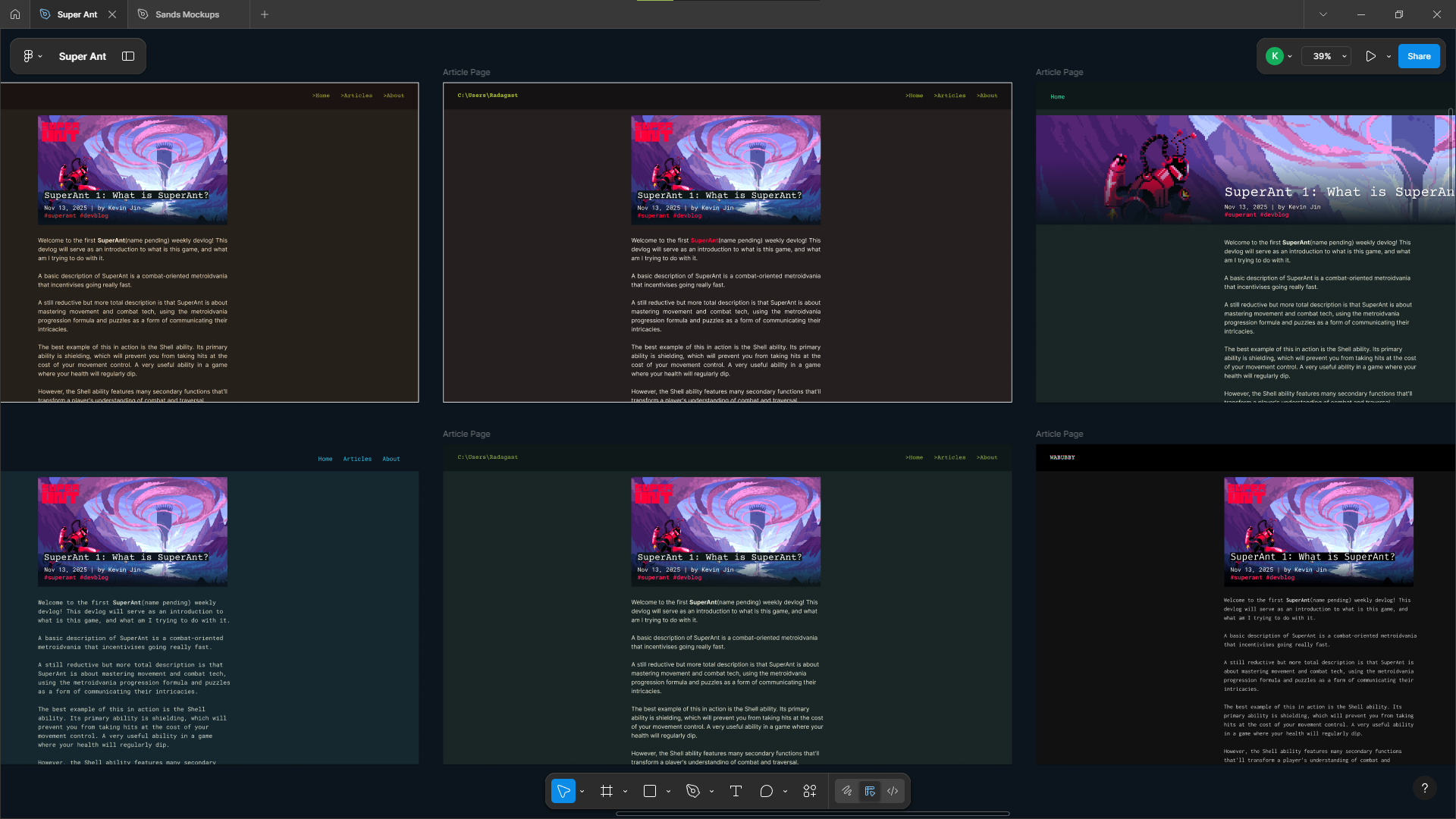Screen dimensions: 1456x819
Task: Switch to the Sands Mockups tab
Action: pyautogui.click(x=187, y=14)
